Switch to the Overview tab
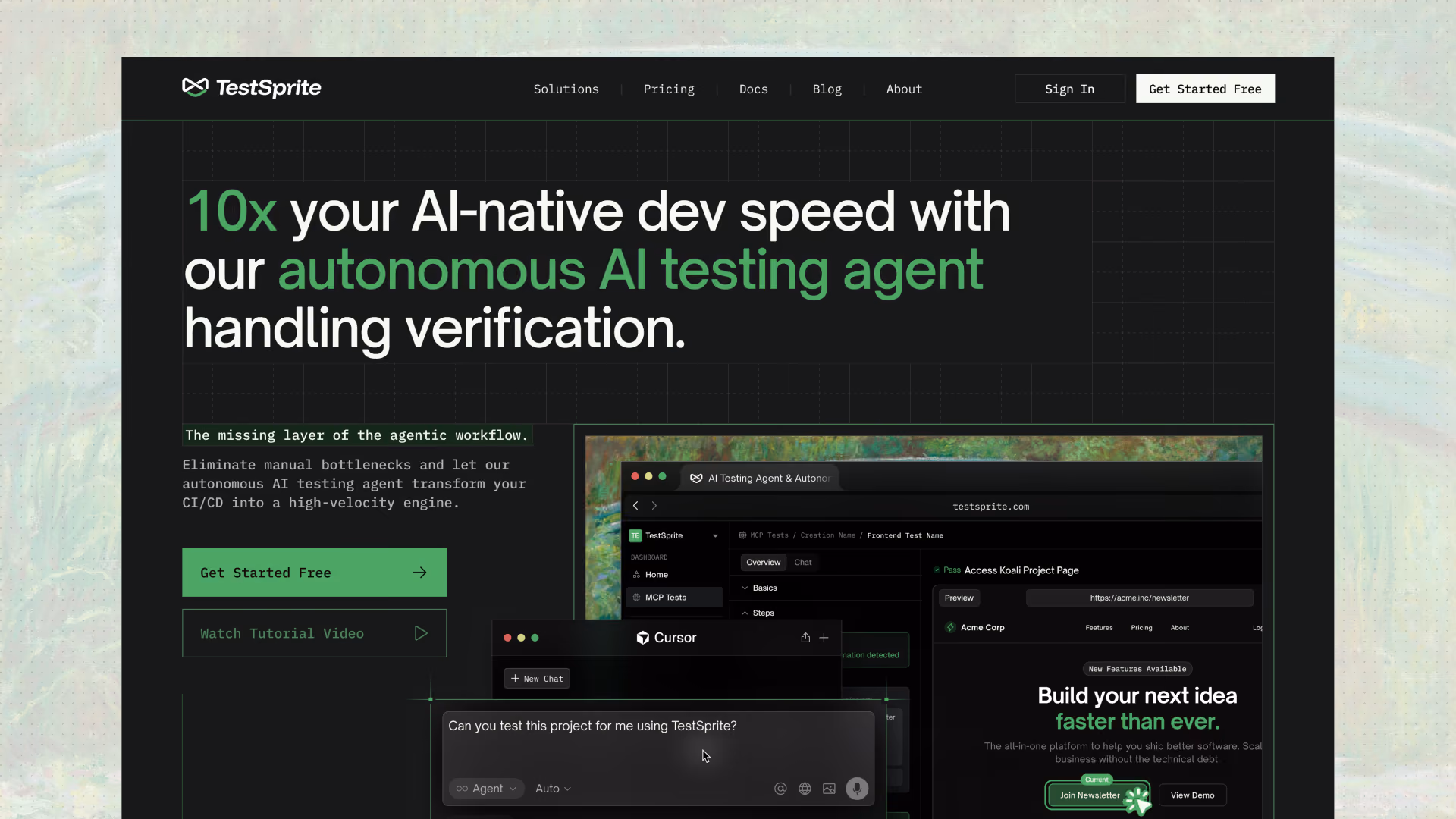 click(763, 563)
